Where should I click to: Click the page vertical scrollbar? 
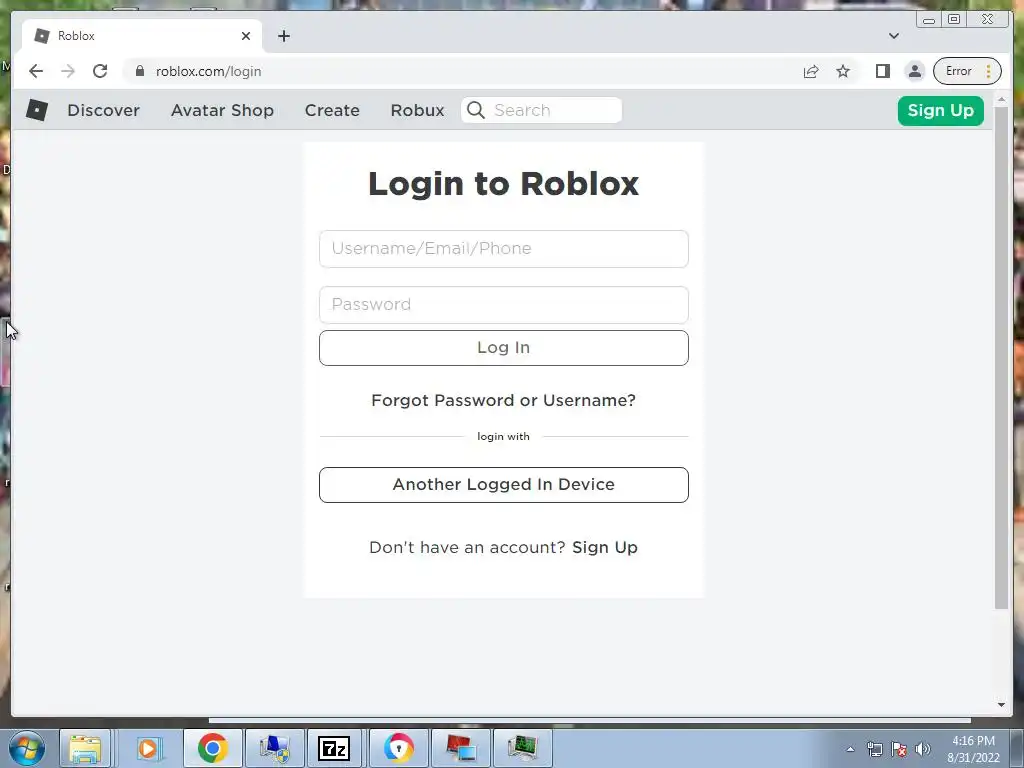click(1001, 359)
